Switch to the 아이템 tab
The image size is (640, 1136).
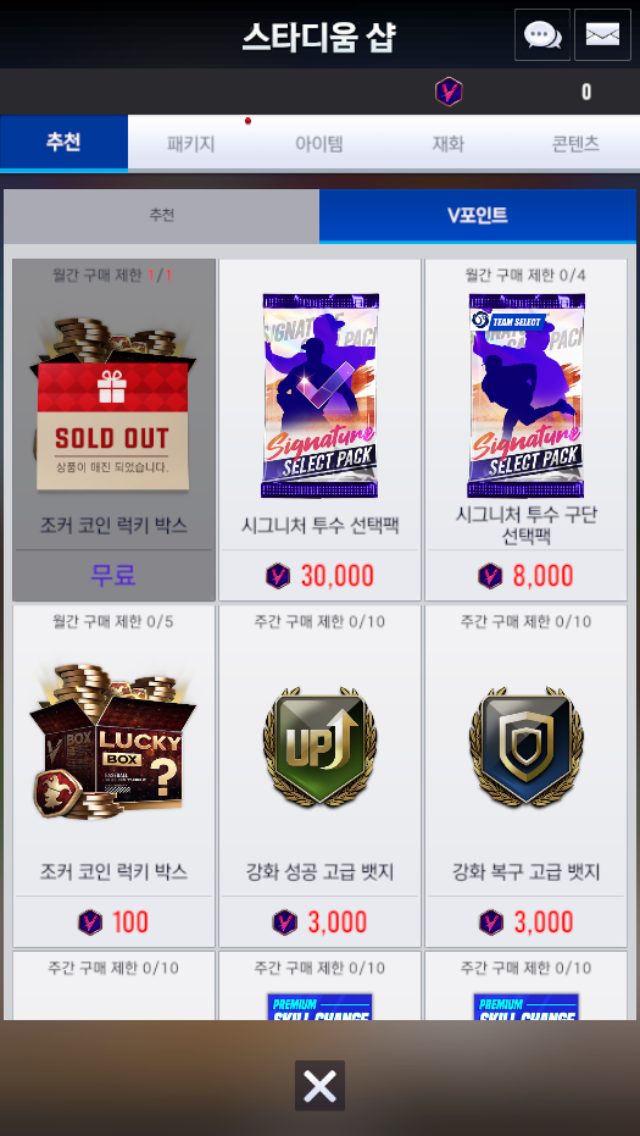319,143
